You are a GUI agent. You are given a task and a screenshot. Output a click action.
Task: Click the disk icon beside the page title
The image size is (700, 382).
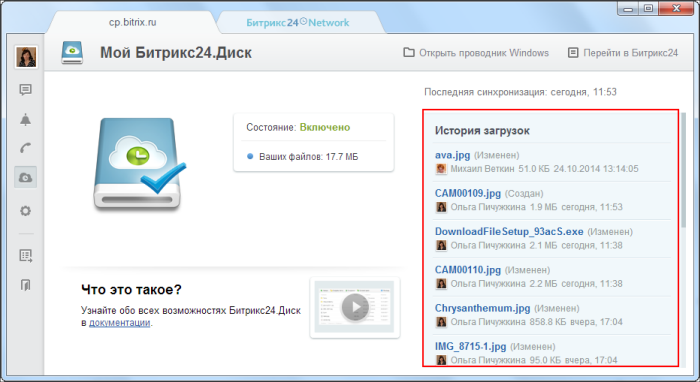pos(72,53)
